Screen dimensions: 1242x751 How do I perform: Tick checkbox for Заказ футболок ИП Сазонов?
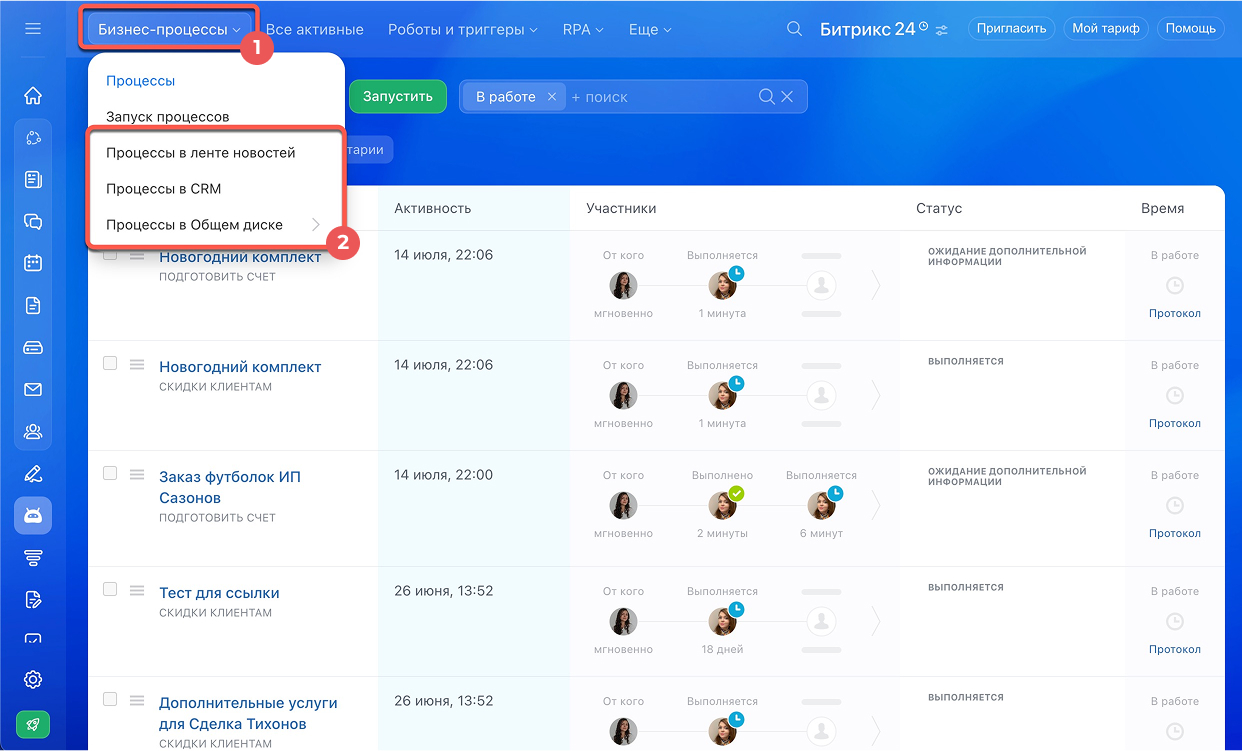tap(110, 474)
